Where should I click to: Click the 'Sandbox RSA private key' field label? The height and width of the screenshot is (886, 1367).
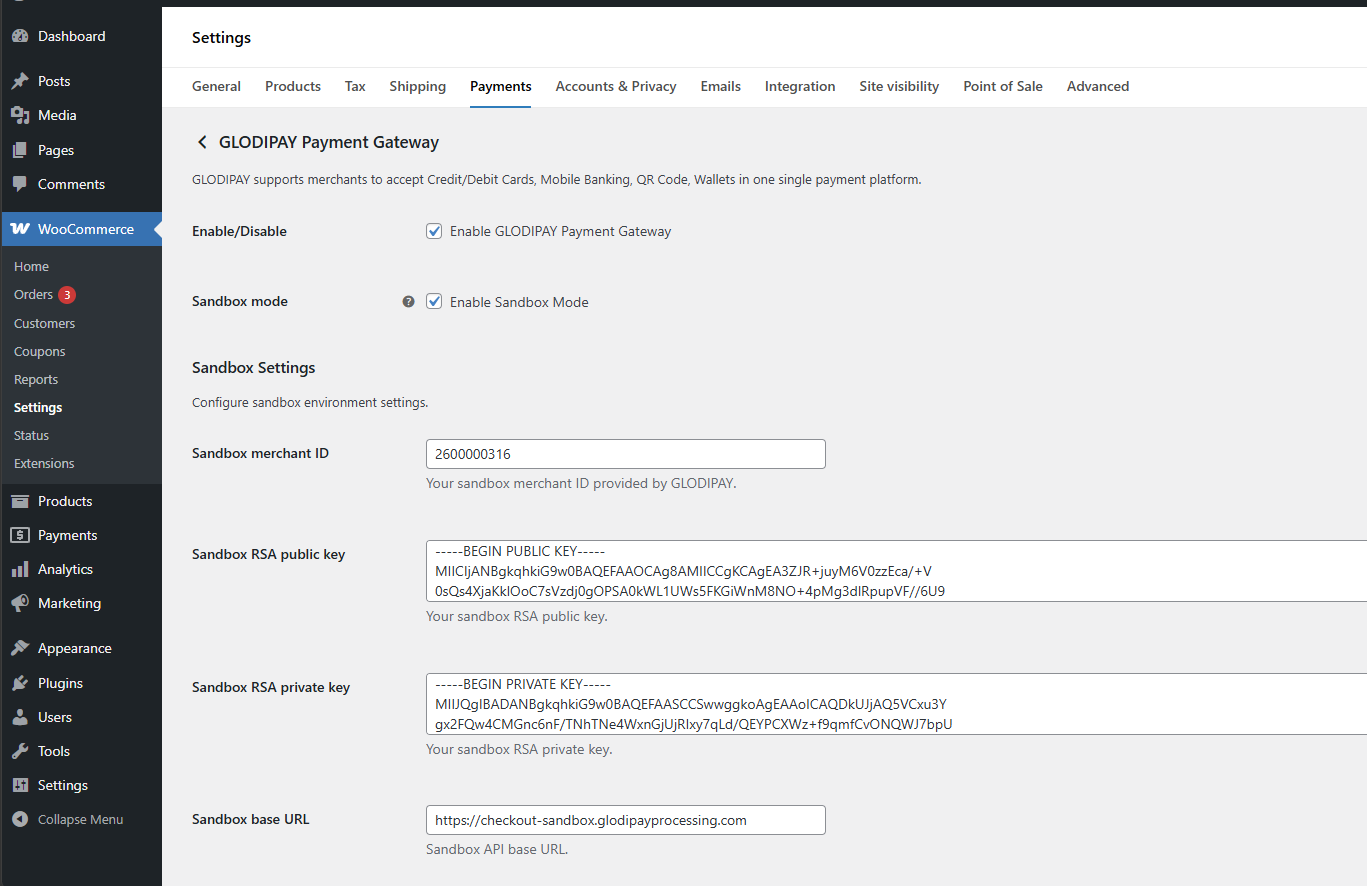[271, 687]
